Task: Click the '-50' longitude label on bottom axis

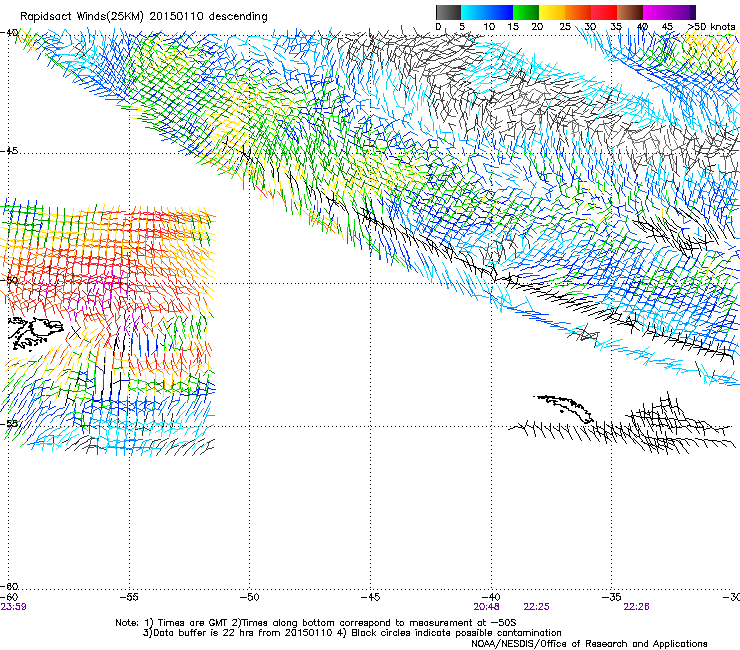Action: click(250, 597)
